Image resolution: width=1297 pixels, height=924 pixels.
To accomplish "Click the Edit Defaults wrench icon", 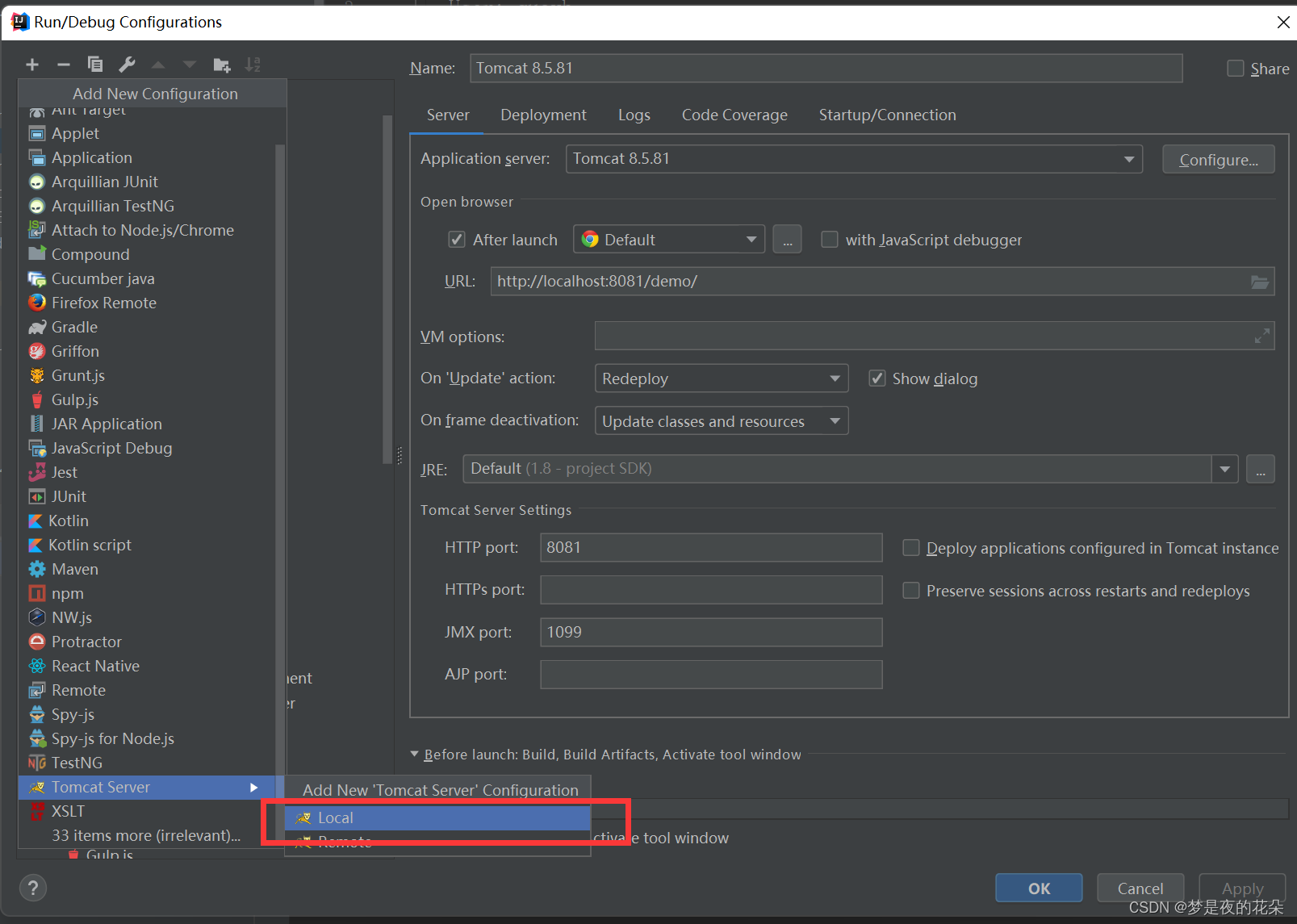I will [x=127, y=65].
